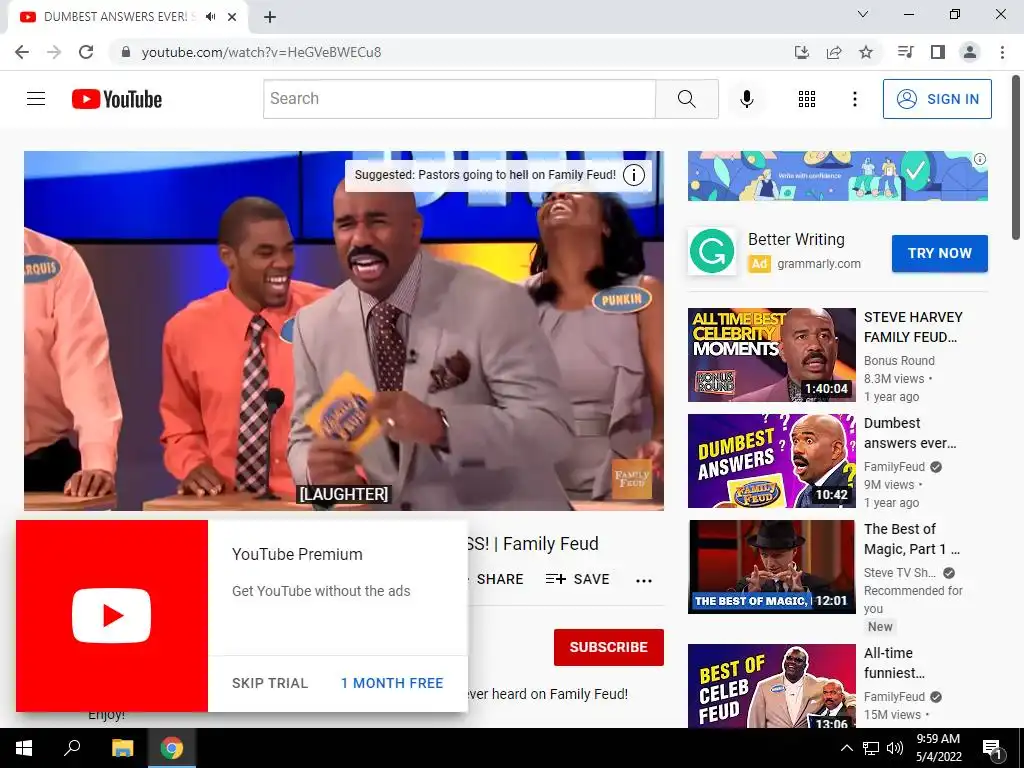Viewport: 1024px width, 768px height.
Task: Click the video player frame
Action: 344,330
